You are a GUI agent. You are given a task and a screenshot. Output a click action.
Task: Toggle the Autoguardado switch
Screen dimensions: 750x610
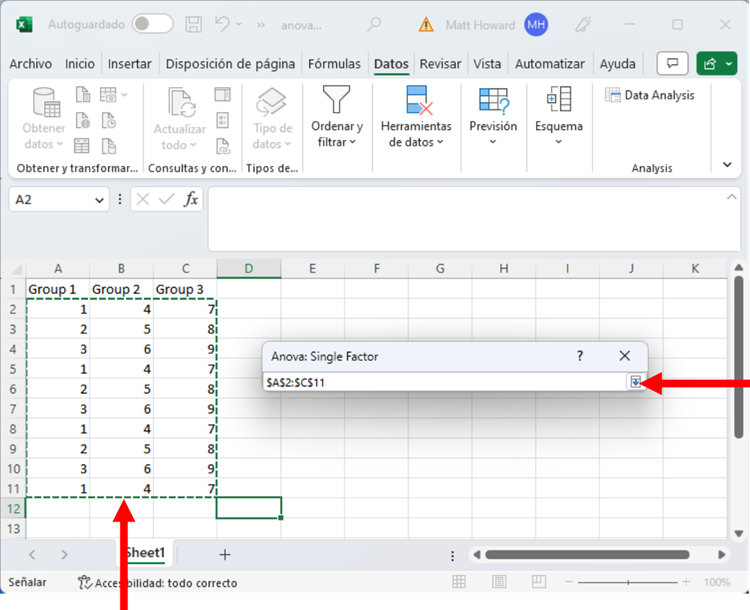[152, 23]
